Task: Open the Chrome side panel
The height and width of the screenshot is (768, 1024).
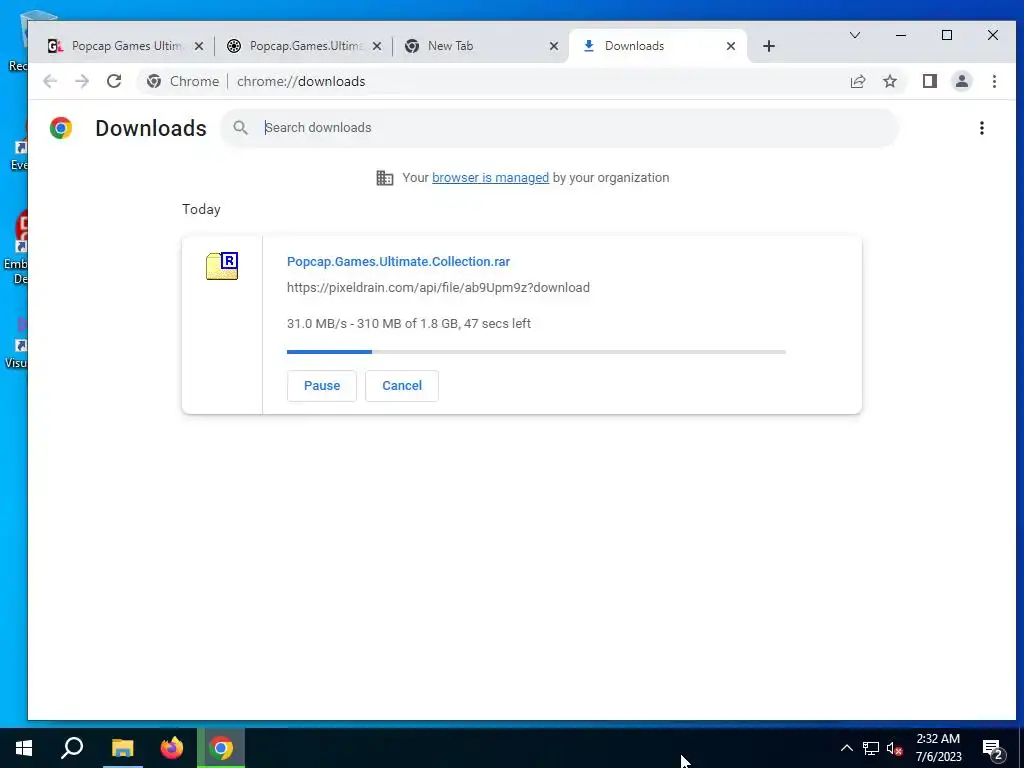Action: point(930,81)
